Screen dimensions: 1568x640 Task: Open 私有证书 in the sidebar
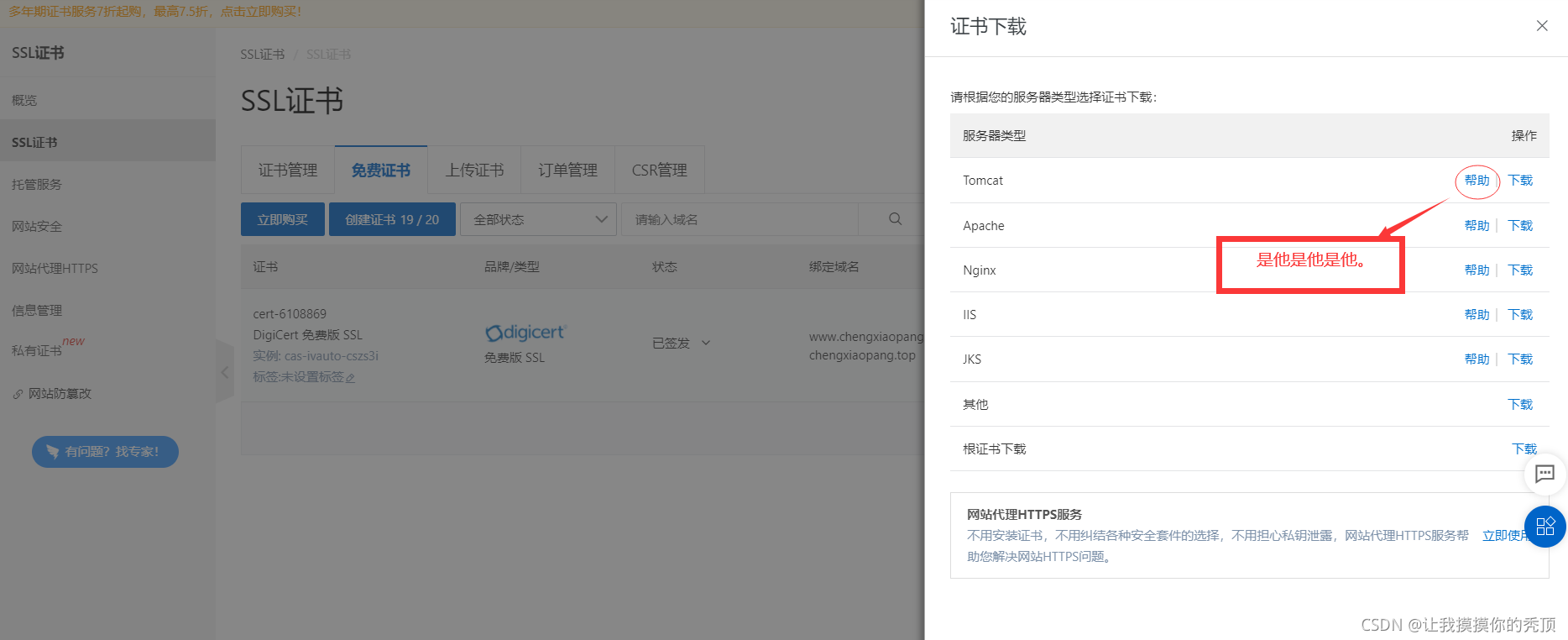[x=107, y=350]
